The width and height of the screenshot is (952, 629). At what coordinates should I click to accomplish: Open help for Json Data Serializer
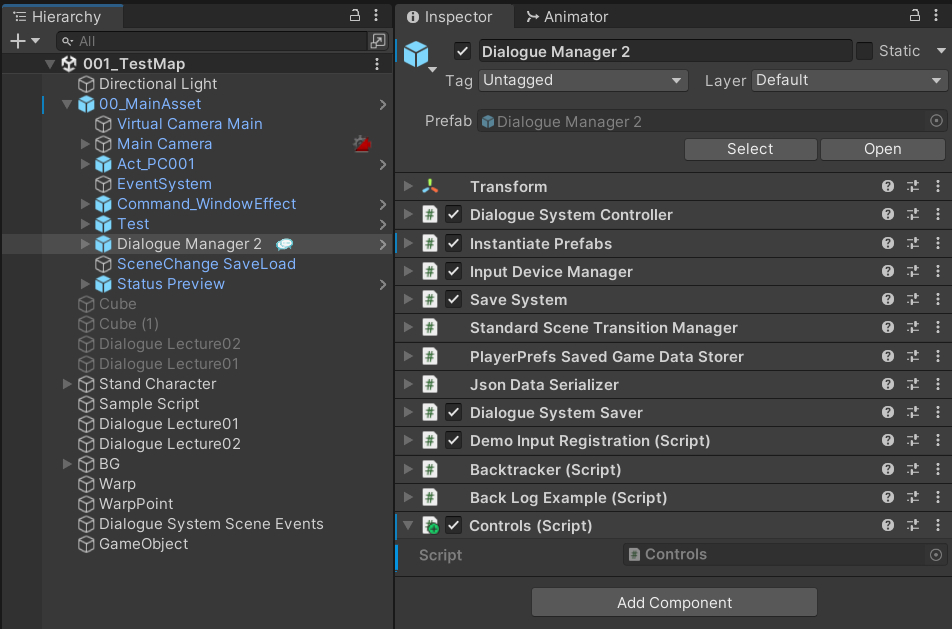click(x=888, y=384)
